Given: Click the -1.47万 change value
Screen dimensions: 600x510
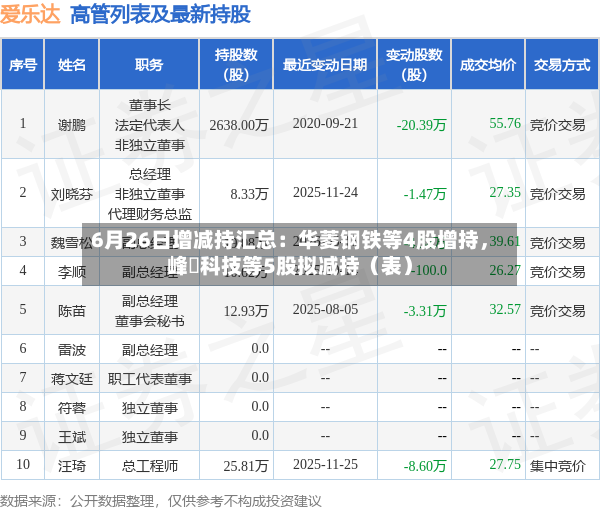Looking at the screenshot, I should point(425,194).
